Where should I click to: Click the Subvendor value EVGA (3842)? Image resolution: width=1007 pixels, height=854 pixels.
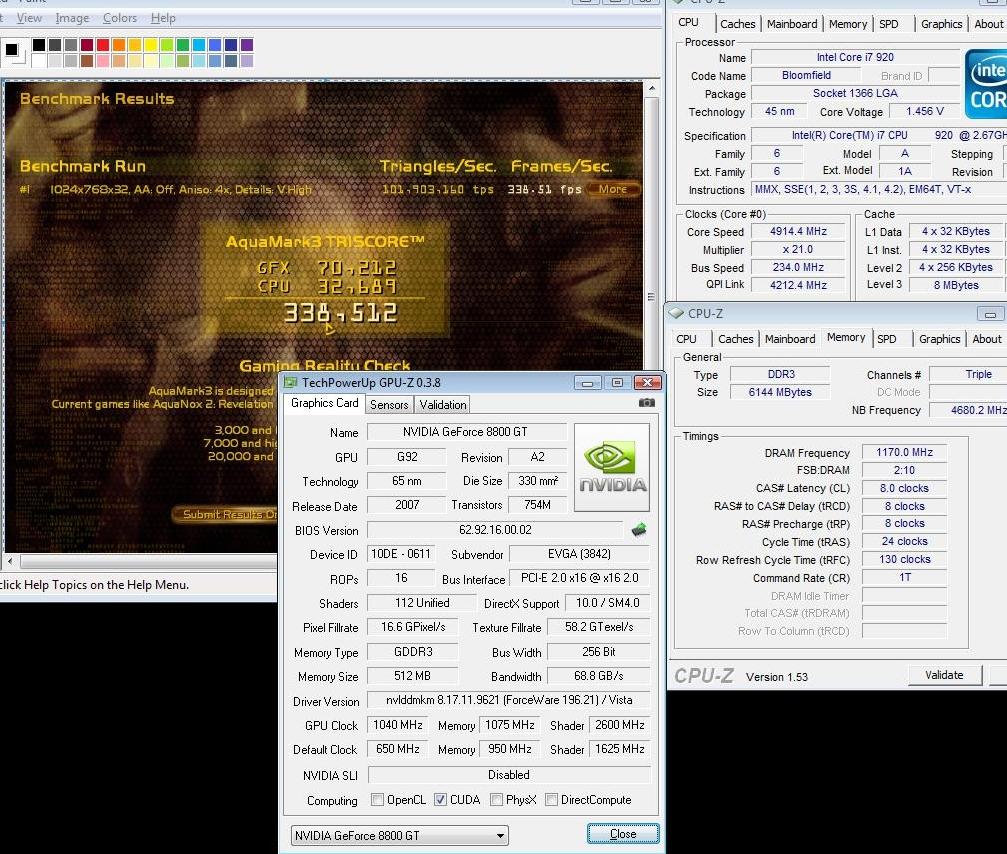point(579,554)
